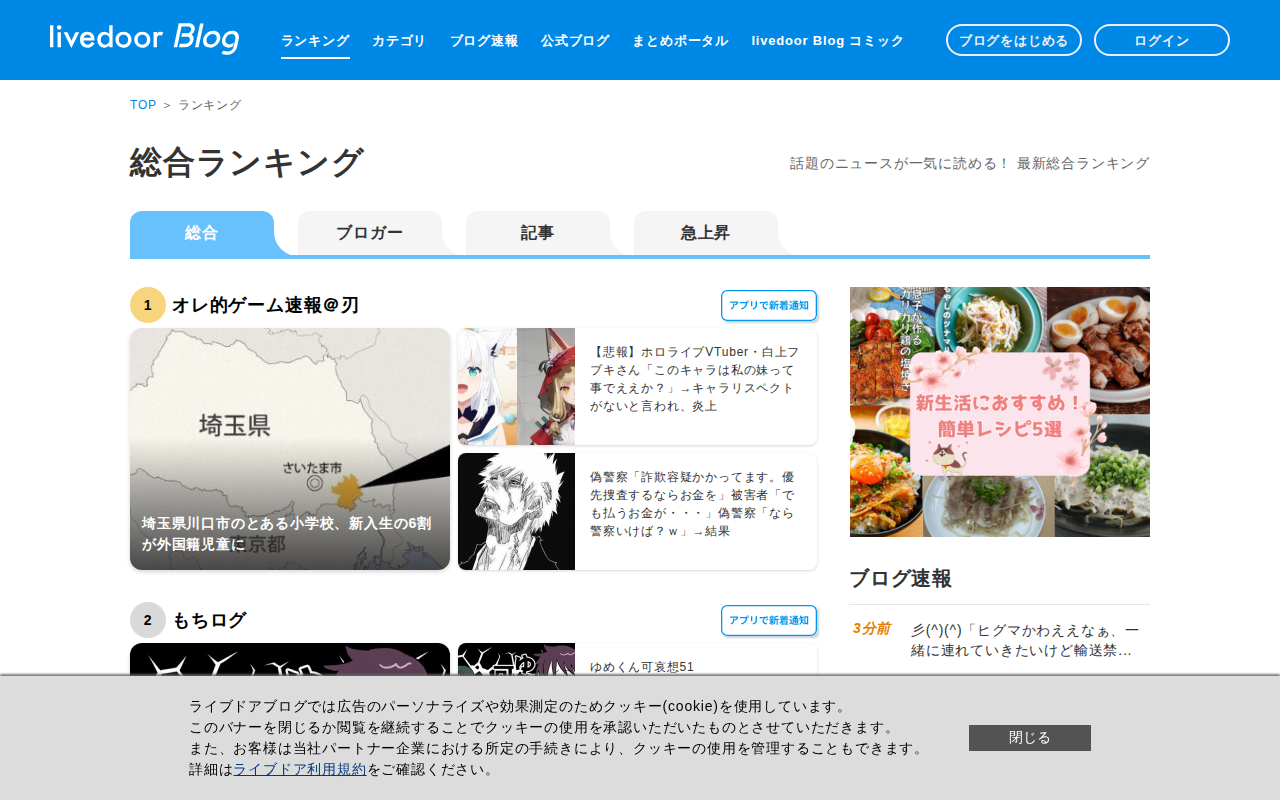Image resolution: width=1280 pixels, height=800 pixels.
Task: Click the 総合ランキング page heading
Action: 247,162
